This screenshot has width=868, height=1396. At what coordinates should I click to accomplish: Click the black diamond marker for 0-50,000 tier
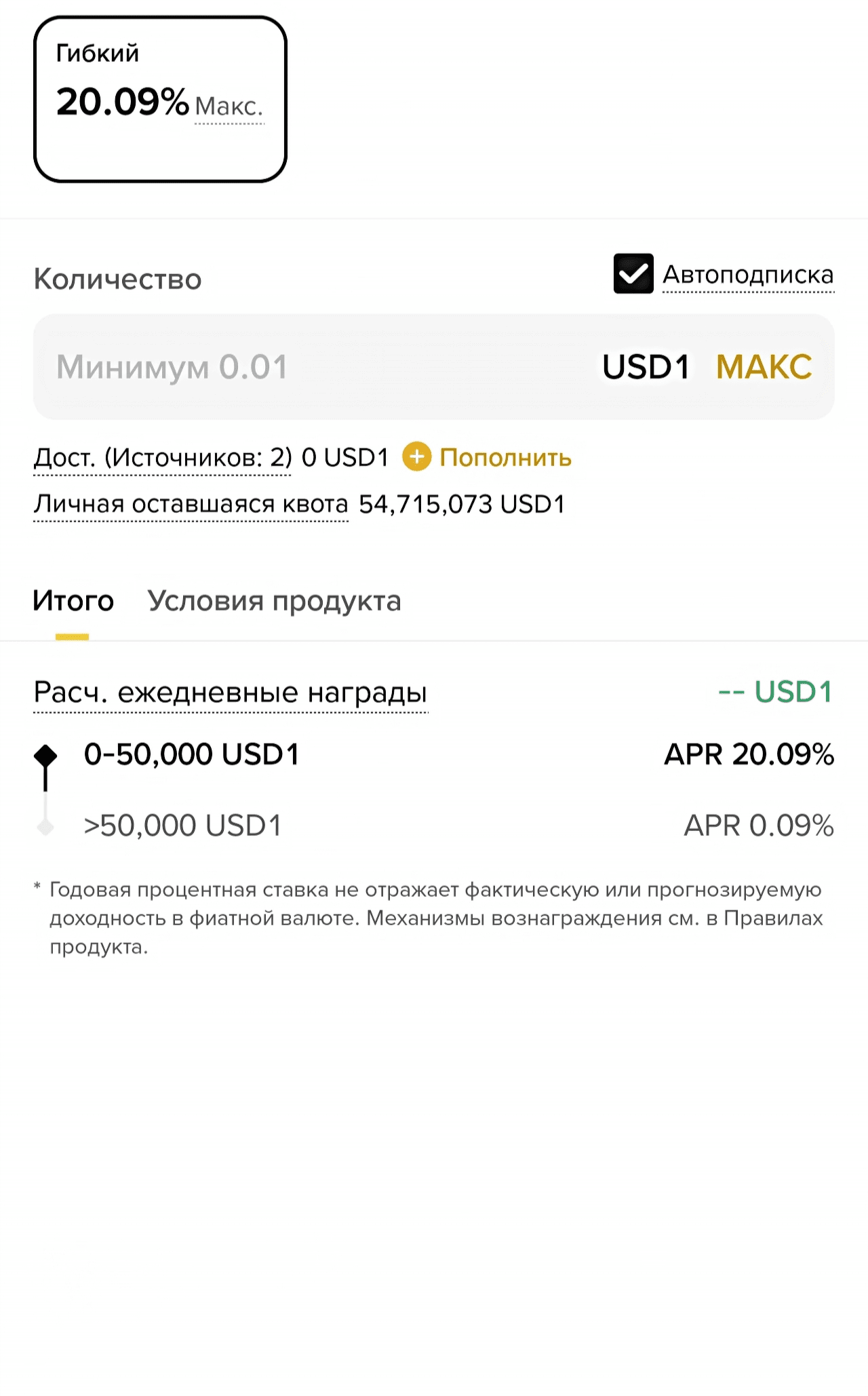point(45,756)
